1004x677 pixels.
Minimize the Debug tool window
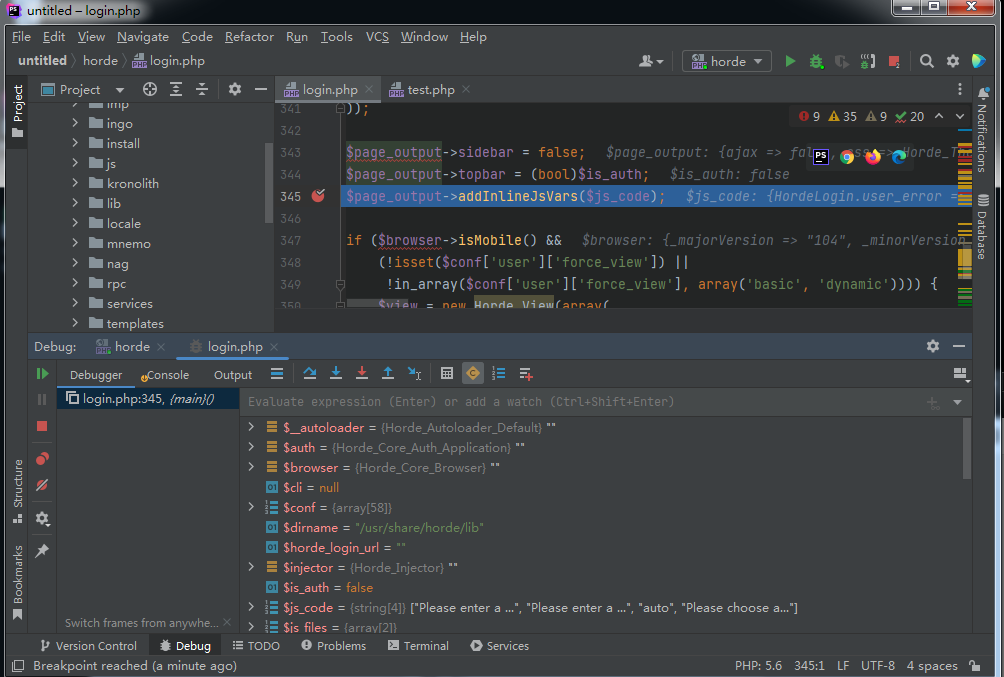click(959, 346)
